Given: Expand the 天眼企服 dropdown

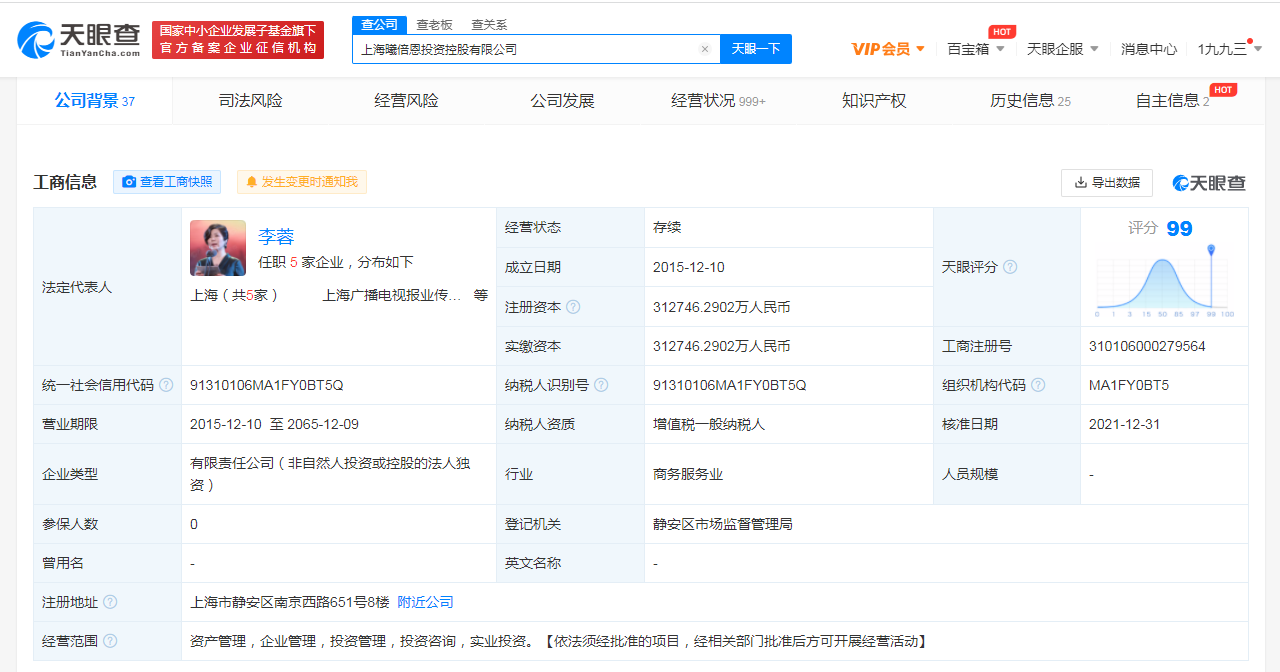Looking at the screenshot, I should coord(1063,49).
